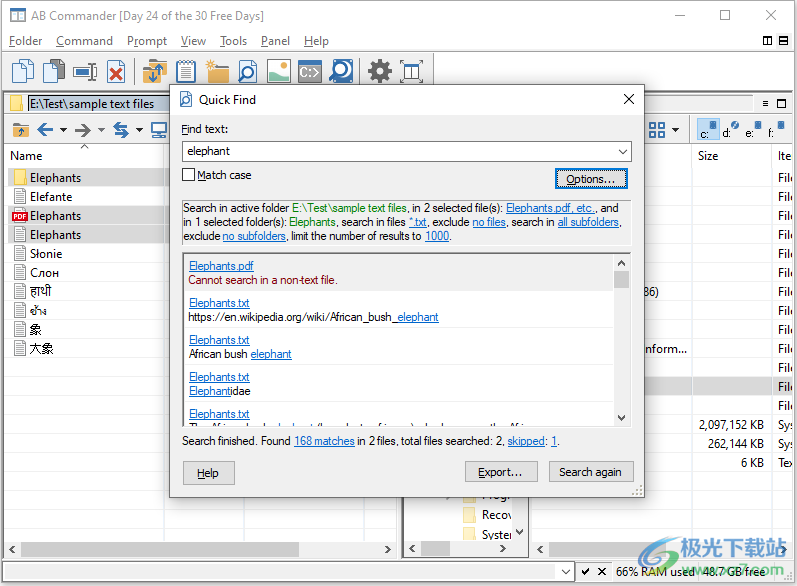Click the 168 matches link
Image resolution: width=797 pixels, height=586 pixels.
[324, 441]
